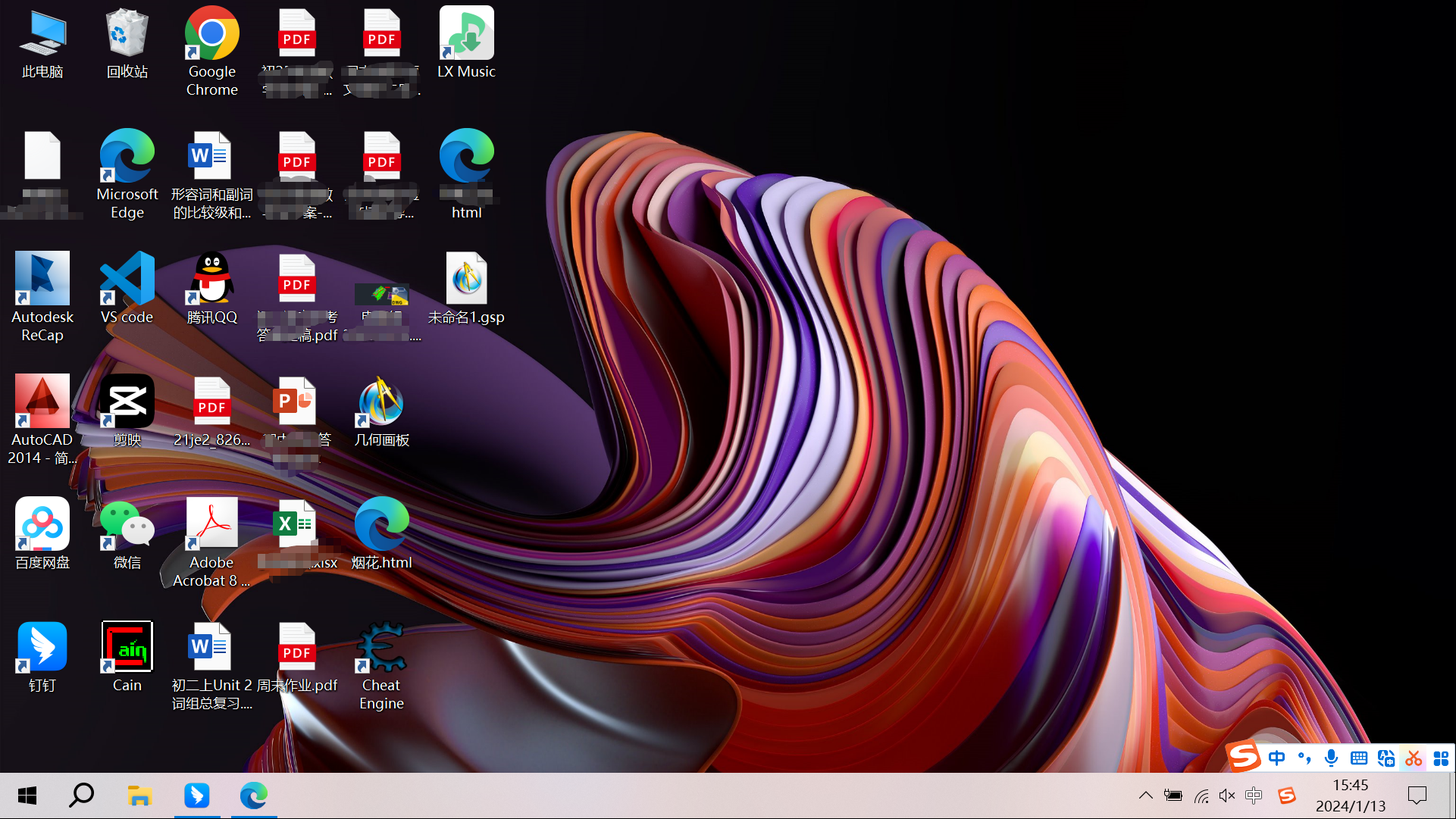Select the 未命名1.gsp file
The width and height of the screenshot is (1456, 819).
coord(467,288)
